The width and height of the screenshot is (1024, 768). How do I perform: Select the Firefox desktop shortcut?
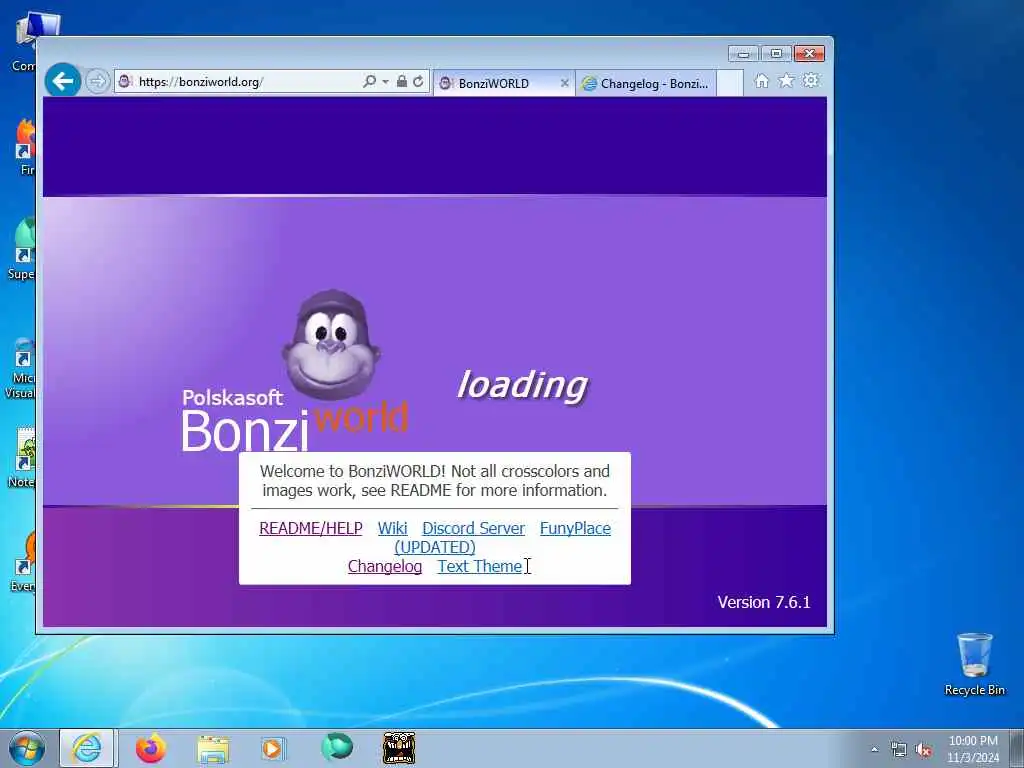point(26,148)
